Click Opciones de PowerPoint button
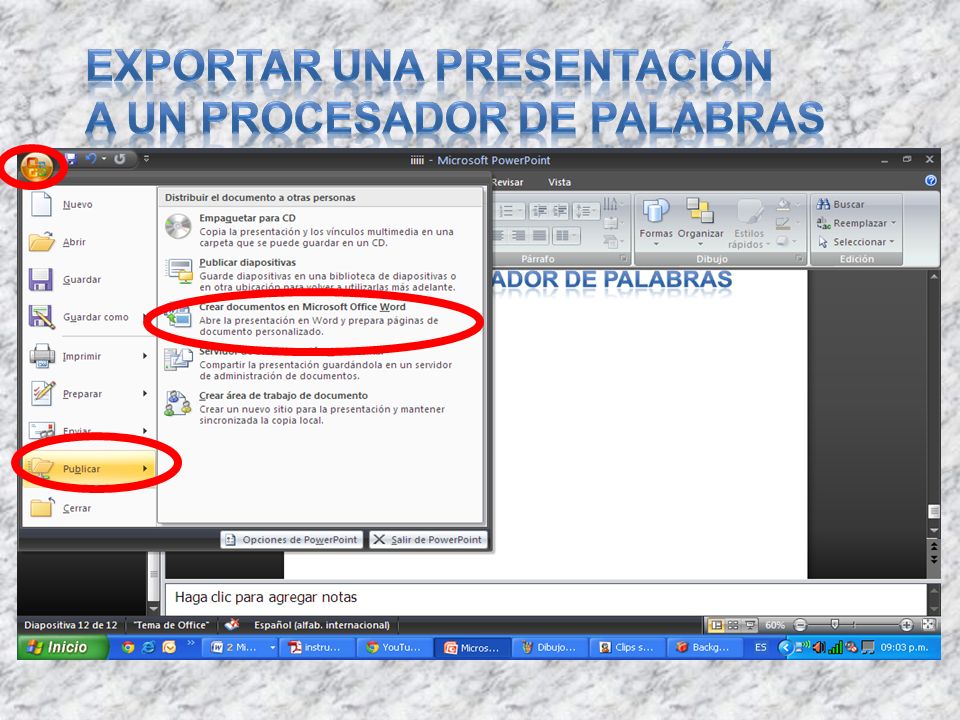The width and height of the screenshot is (960, 720). pos(292,539)
